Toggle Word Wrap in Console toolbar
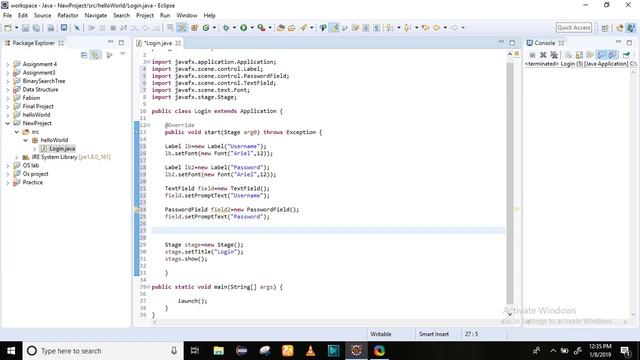Viewport: 640px width, 360px height. 590,55
